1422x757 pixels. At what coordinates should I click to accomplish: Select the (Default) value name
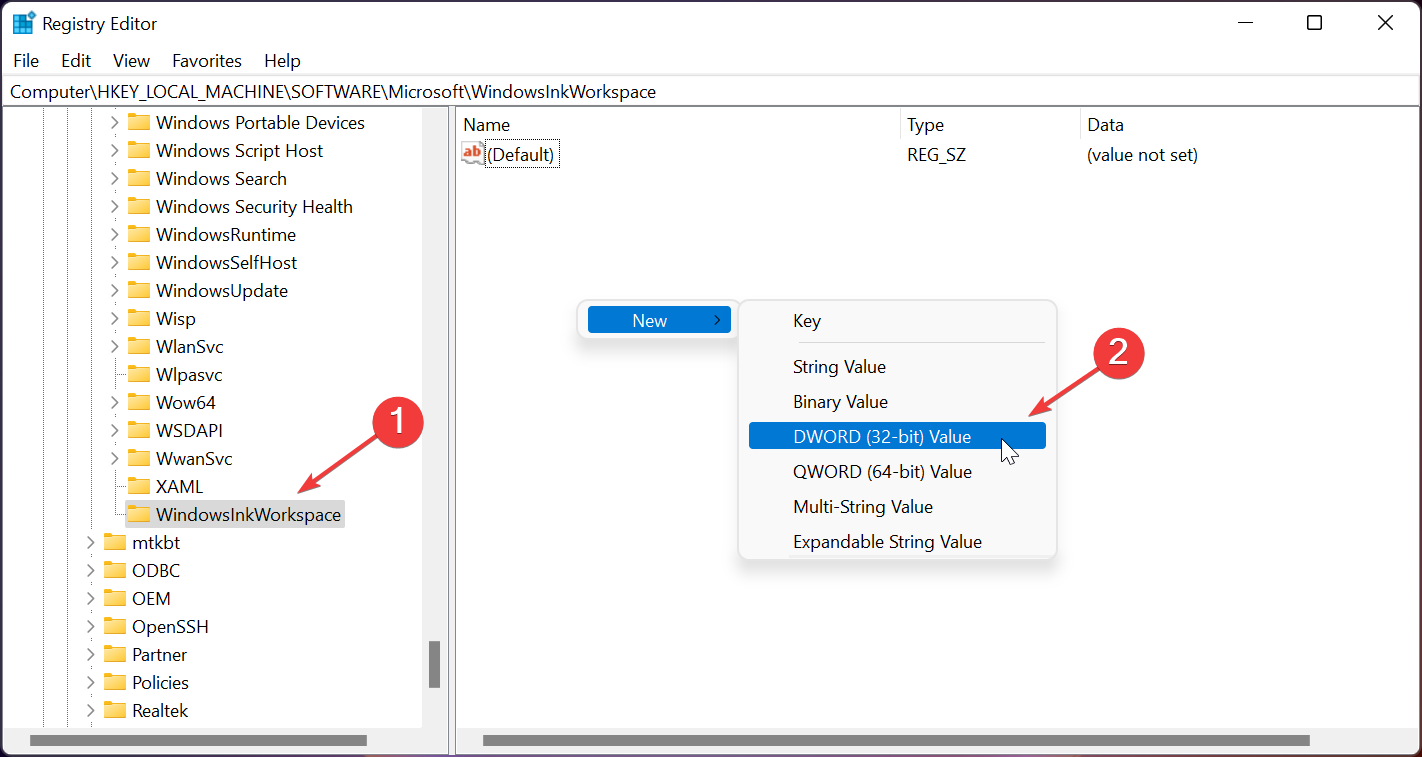point(520,155)
